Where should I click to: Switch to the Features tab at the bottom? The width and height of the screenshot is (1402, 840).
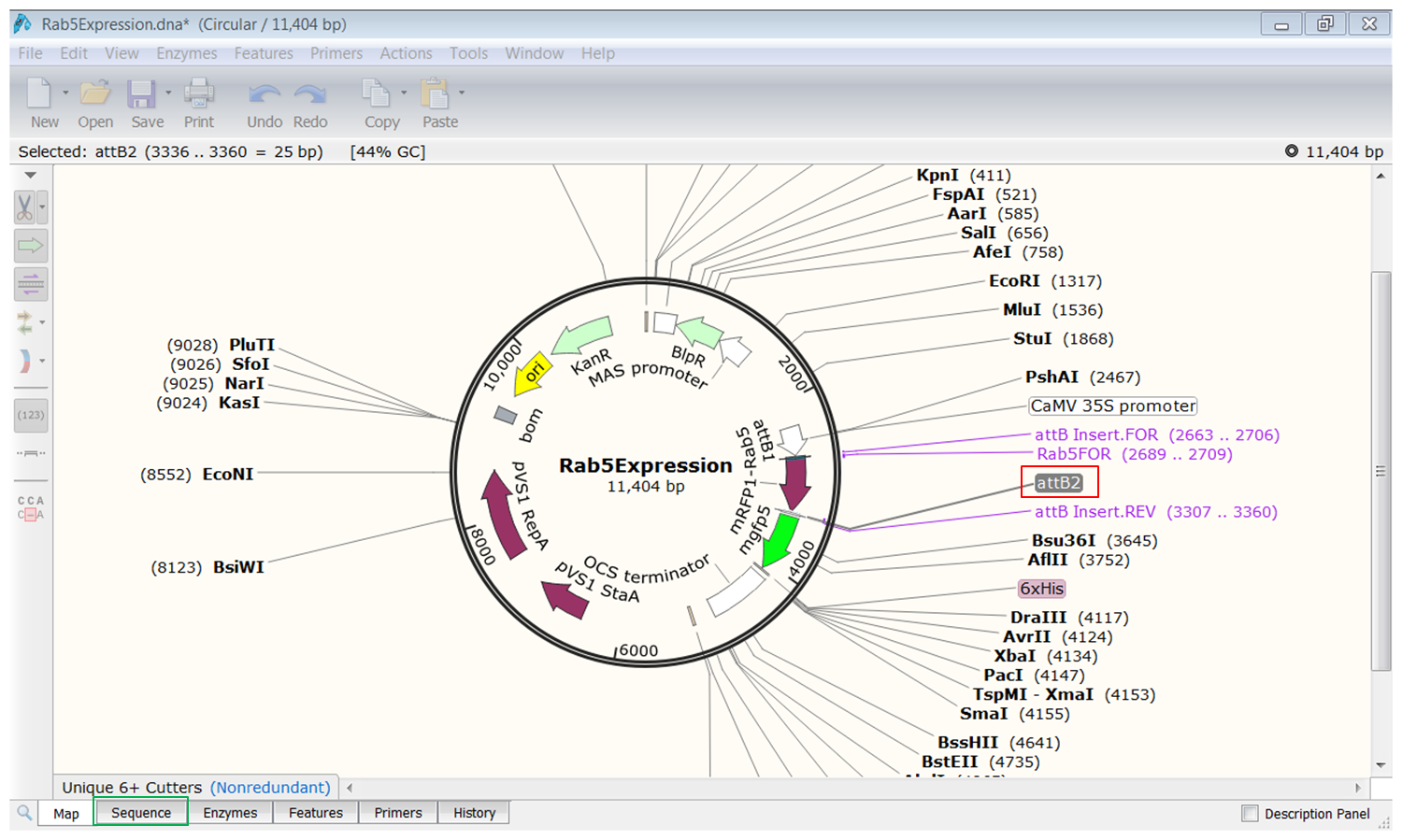316,813
